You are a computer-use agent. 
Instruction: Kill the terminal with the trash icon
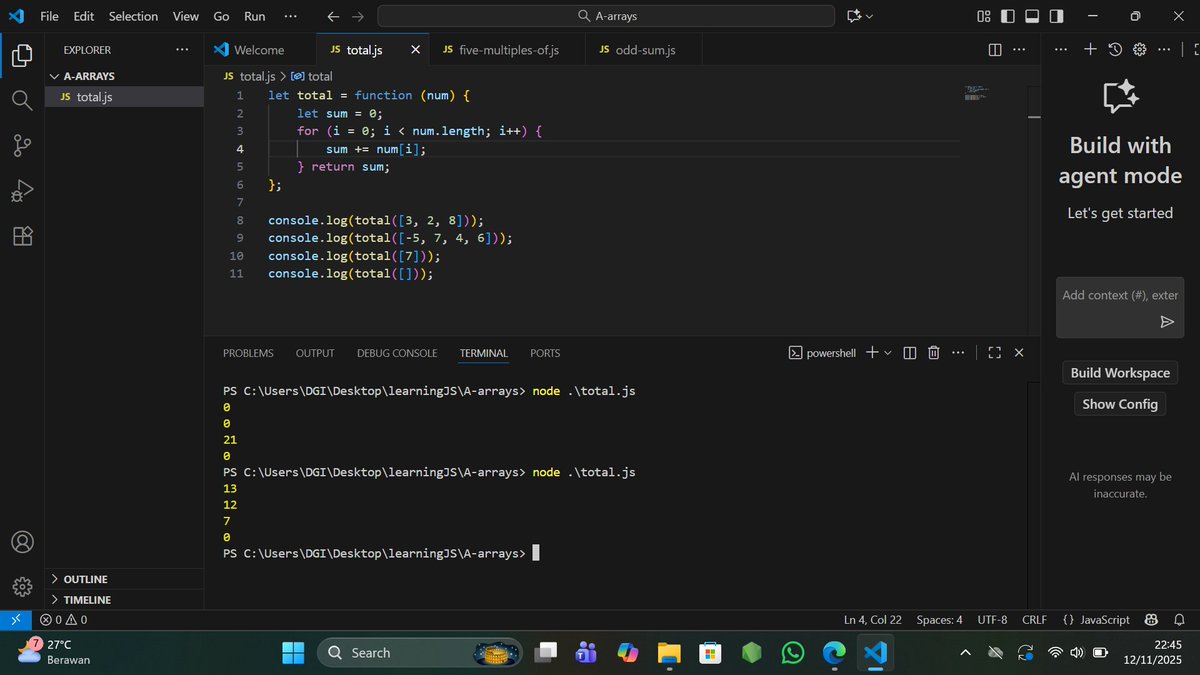pyautogui.click(x=933, y=352)
